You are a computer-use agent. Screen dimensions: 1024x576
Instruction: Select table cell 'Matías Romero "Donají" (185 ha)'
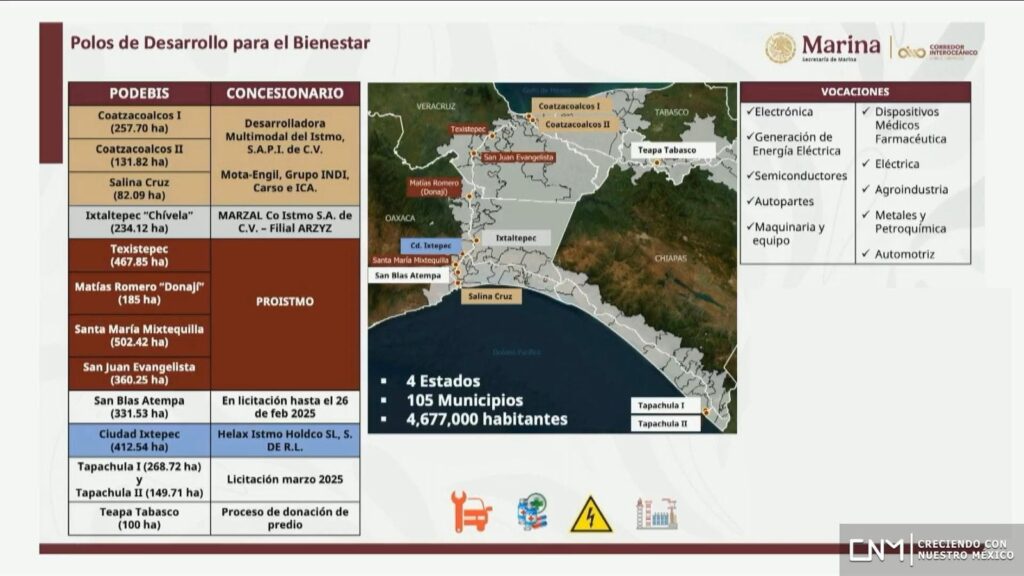coord(139,293)
